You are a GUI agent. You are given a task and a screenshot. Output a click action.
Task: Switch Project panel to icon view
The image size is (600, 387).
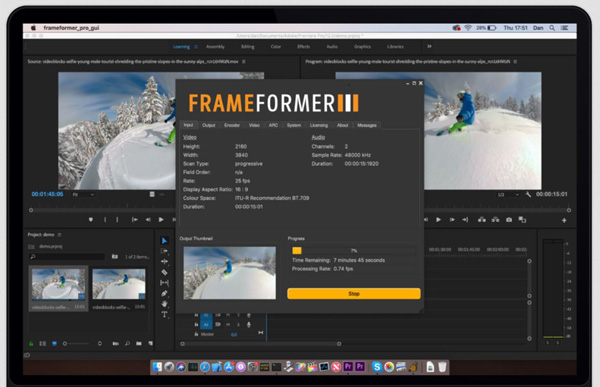(x=54, y=344)
